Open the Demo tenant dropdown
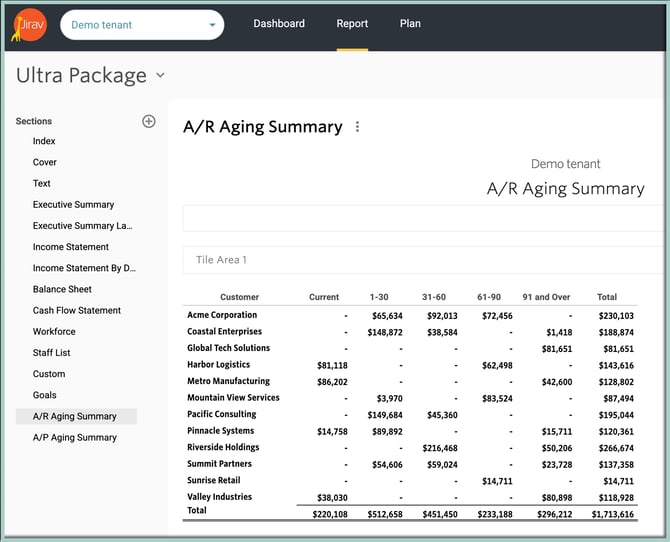This screenshot has width=670, height=542. tap(142, 25)
